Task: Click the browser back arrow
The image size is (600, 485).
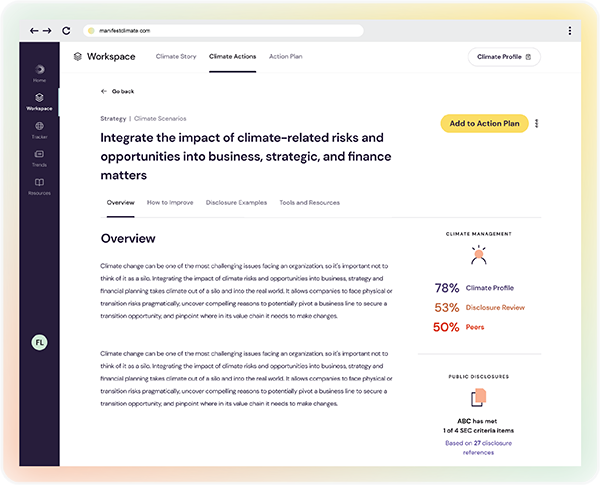Action: click(x=35, y=31)
